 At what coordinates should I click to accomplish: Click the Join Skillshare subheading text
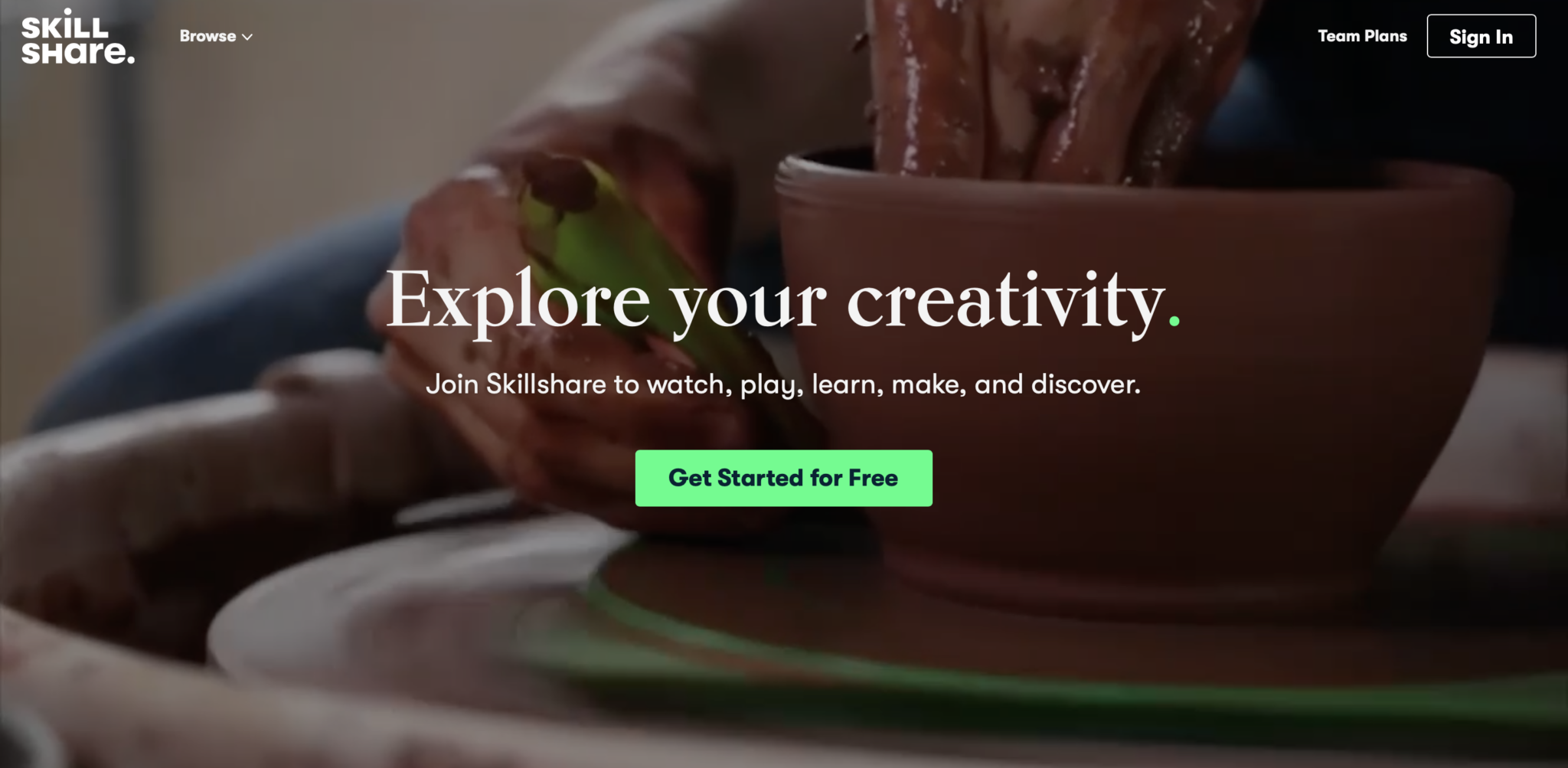[783, 384]
